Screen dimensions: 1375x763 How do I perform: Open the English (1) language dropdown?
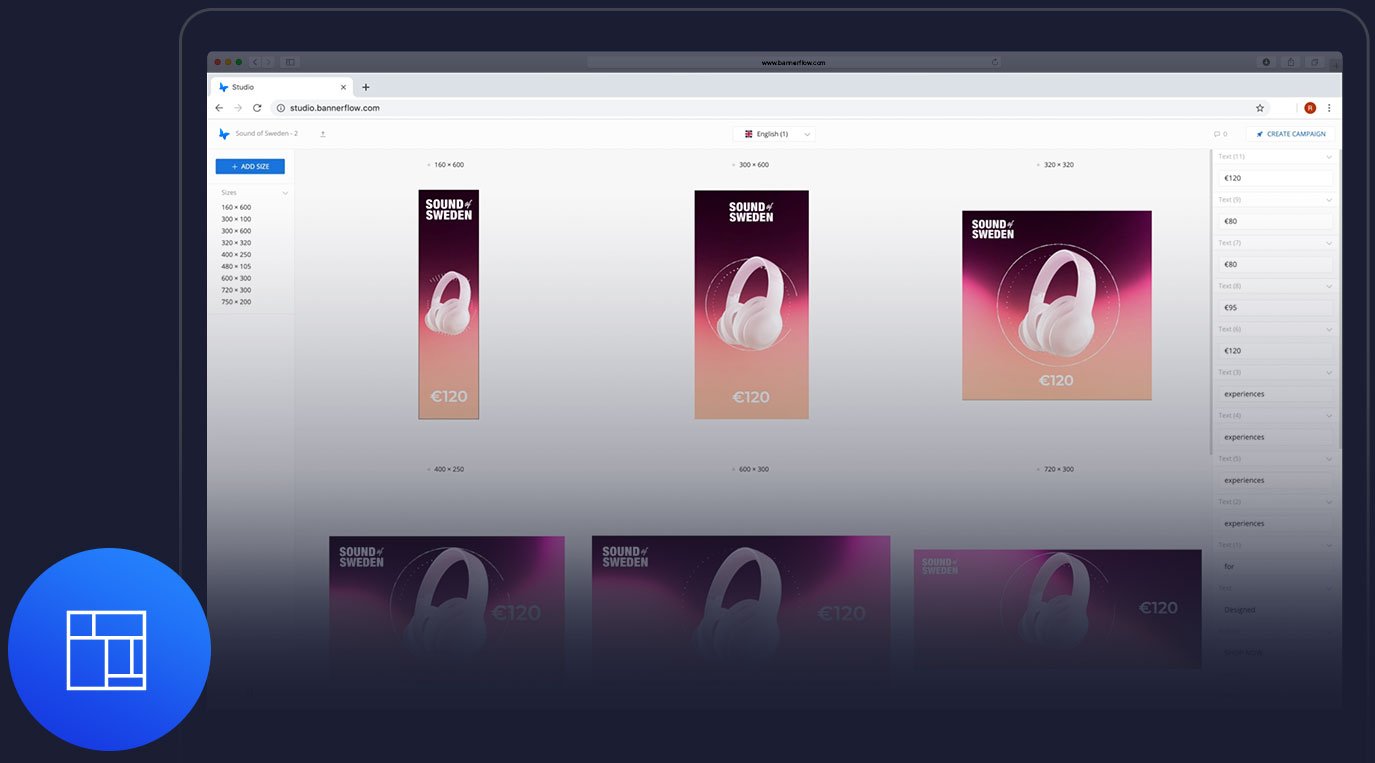775,134
